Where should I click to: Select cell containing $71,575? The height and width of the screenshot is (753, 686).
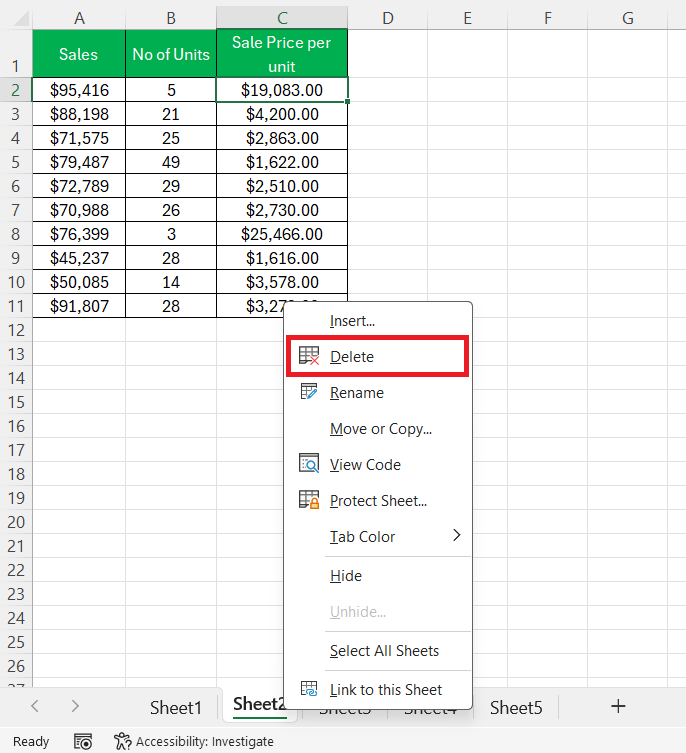(79, 138)
